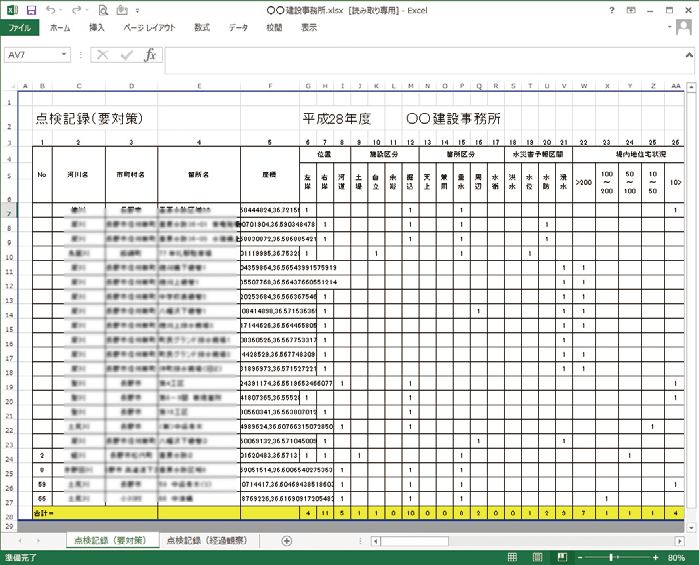Switch to the データ ribbon tab
The image size is (699, 565).
pos(238,28)
